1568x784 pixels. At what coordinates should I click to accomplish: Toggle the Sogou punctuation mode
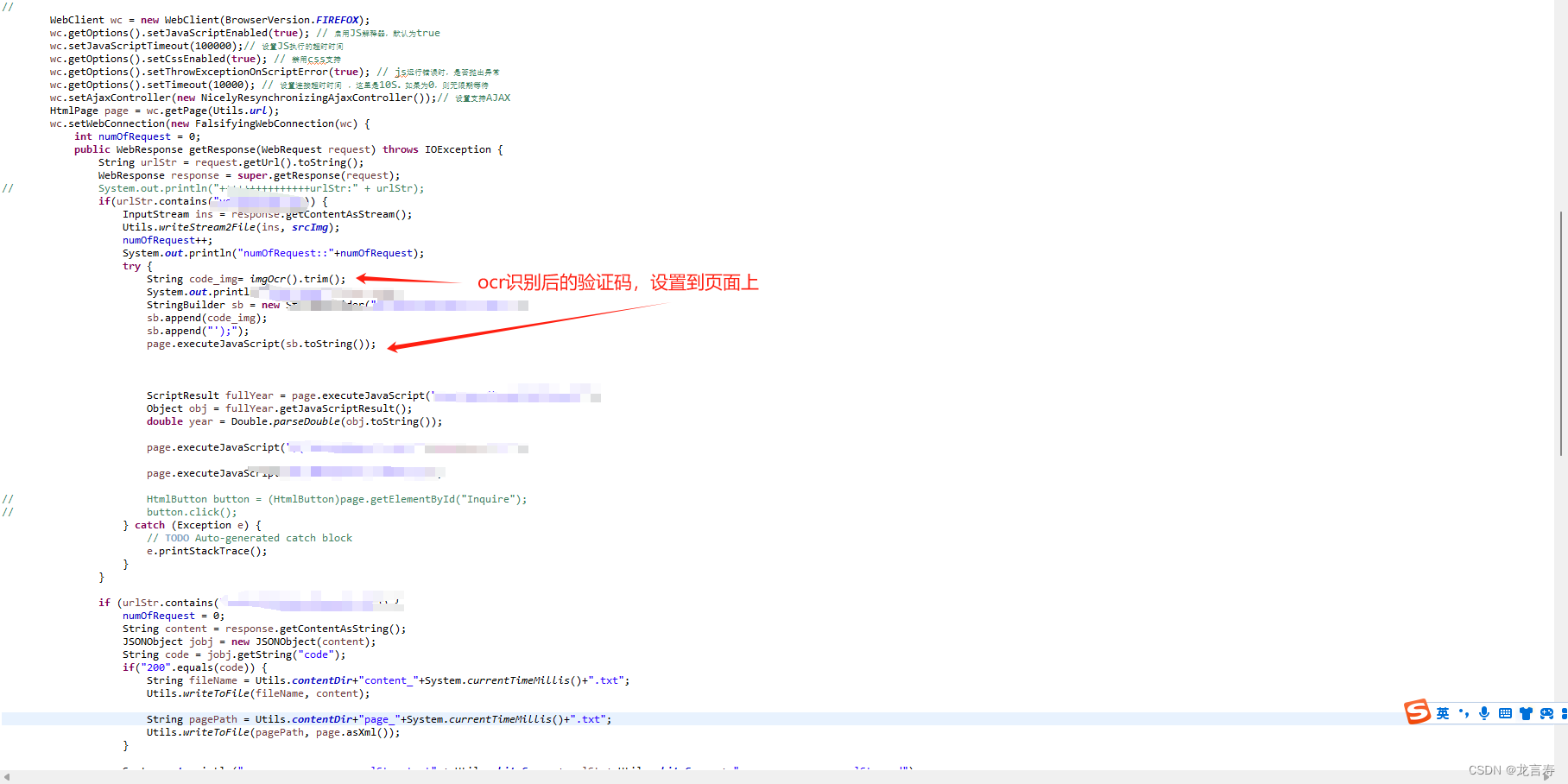[1464, 713]
